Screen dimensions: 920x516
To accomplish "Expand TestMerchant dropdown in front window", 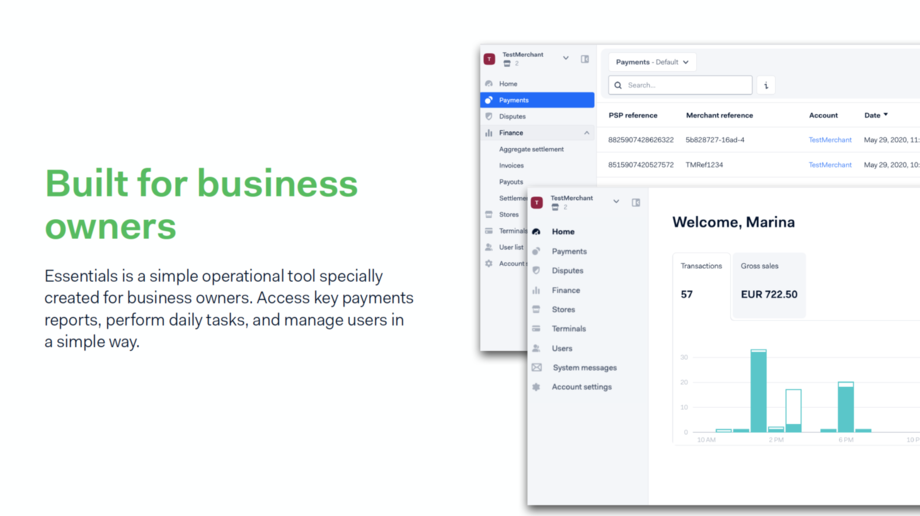I will 616,201.
